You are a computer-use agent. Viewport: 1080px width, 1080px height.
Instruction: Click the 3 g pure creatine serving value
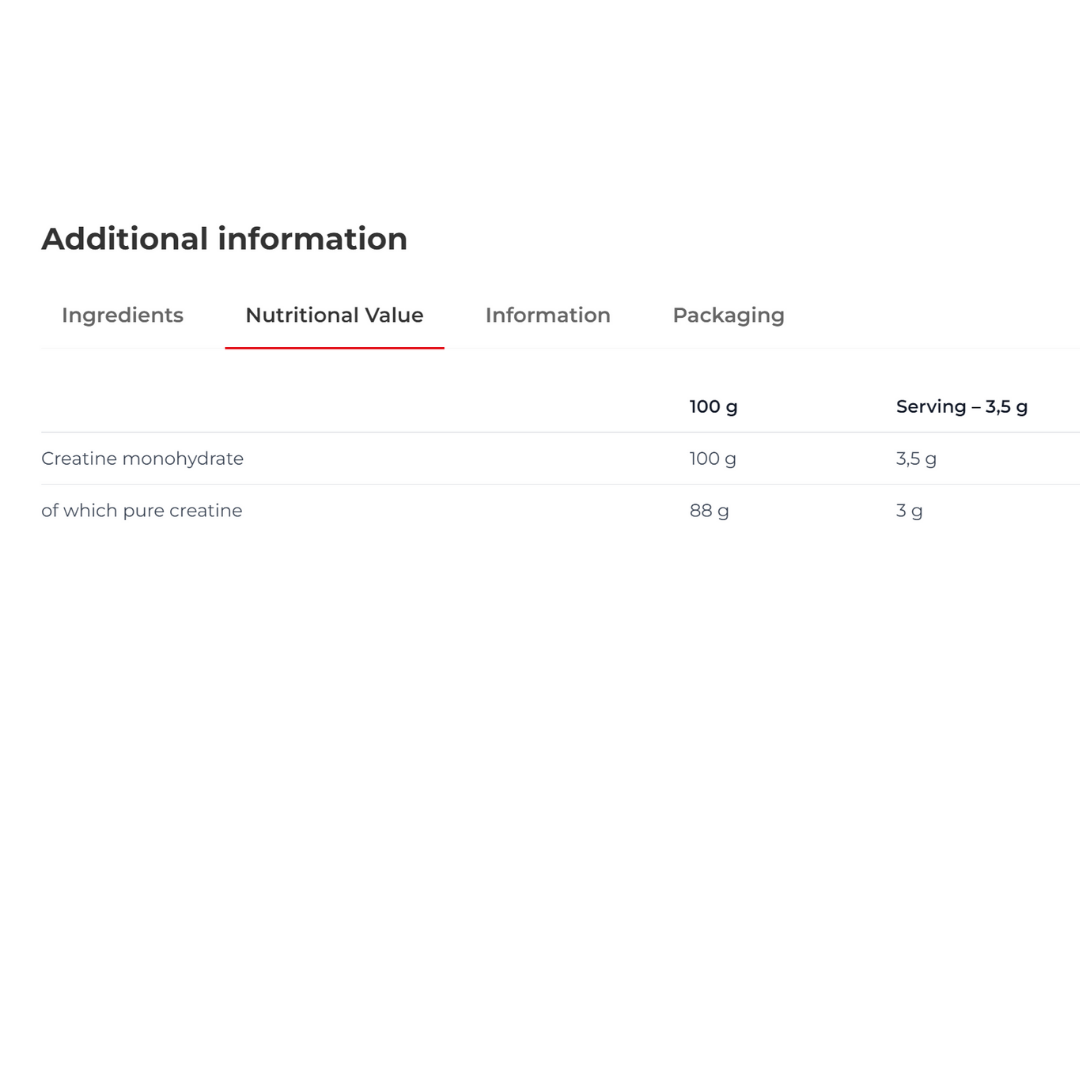pyautogui.click(x=909, y=510)
